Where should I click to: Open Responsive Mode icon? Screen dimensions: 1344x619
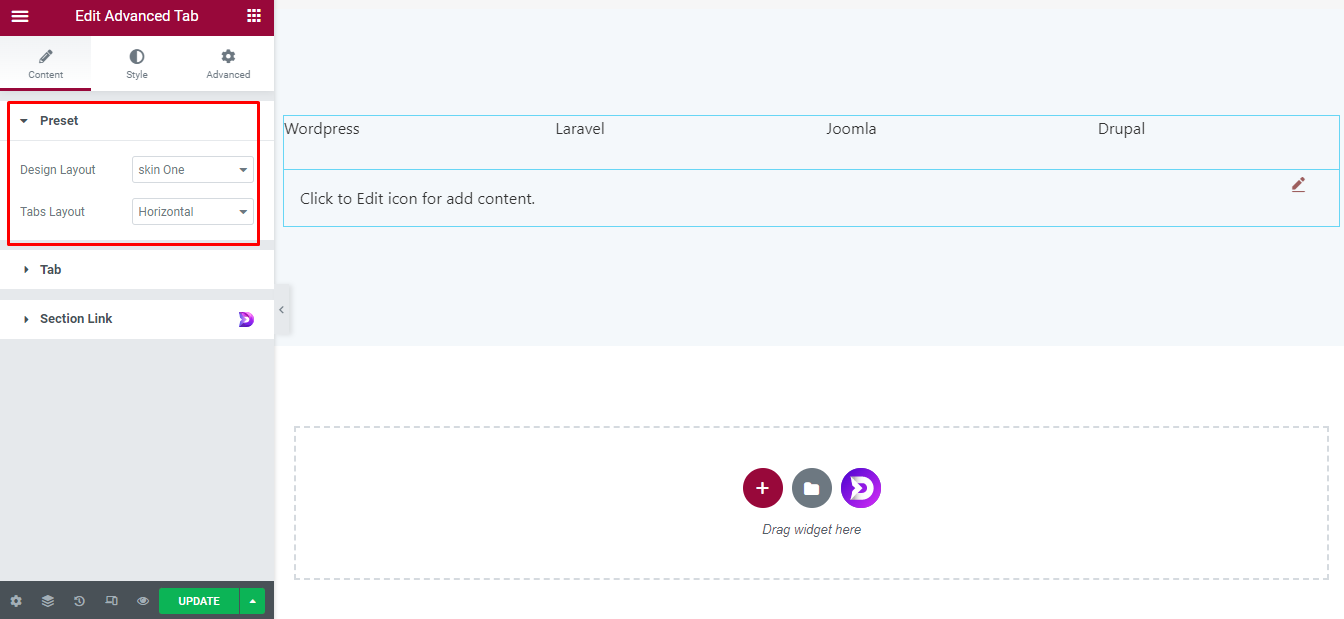coord(112,601)
